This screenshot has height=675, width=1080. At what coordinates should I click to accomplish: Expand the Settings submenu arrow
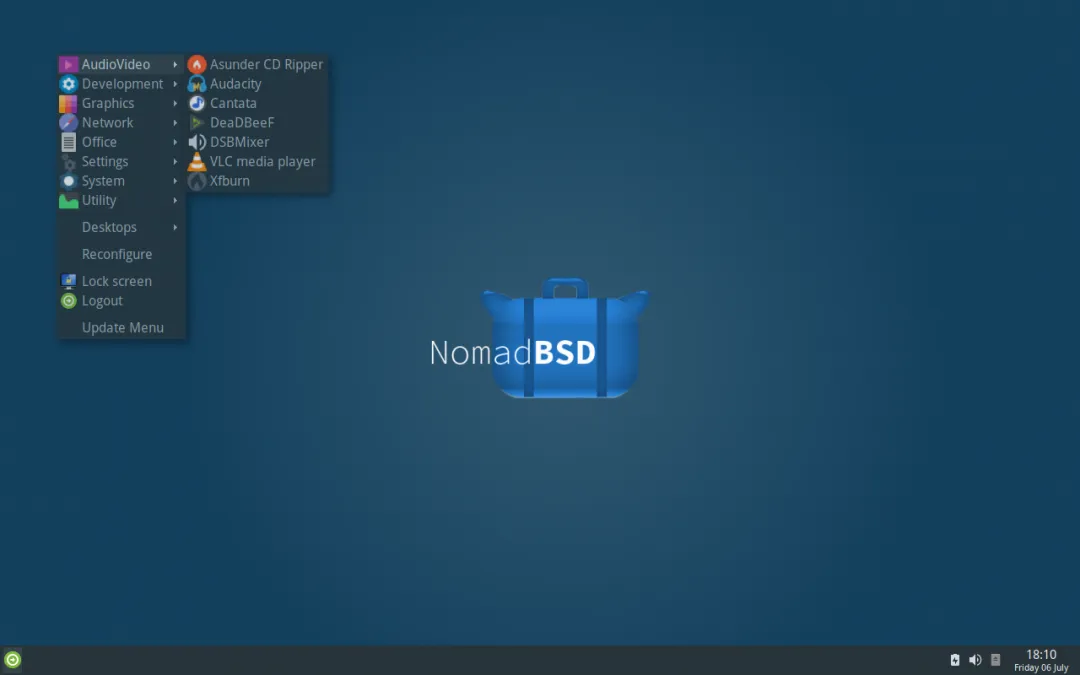(175, 162)
